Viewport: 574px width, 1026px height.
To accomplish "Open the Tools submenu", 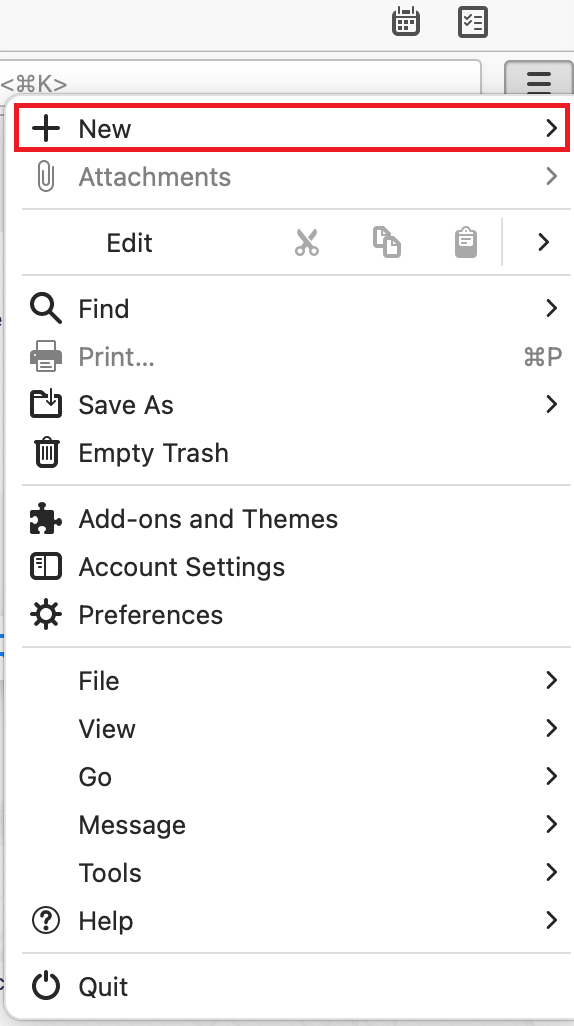I will [x=292, y=873].
